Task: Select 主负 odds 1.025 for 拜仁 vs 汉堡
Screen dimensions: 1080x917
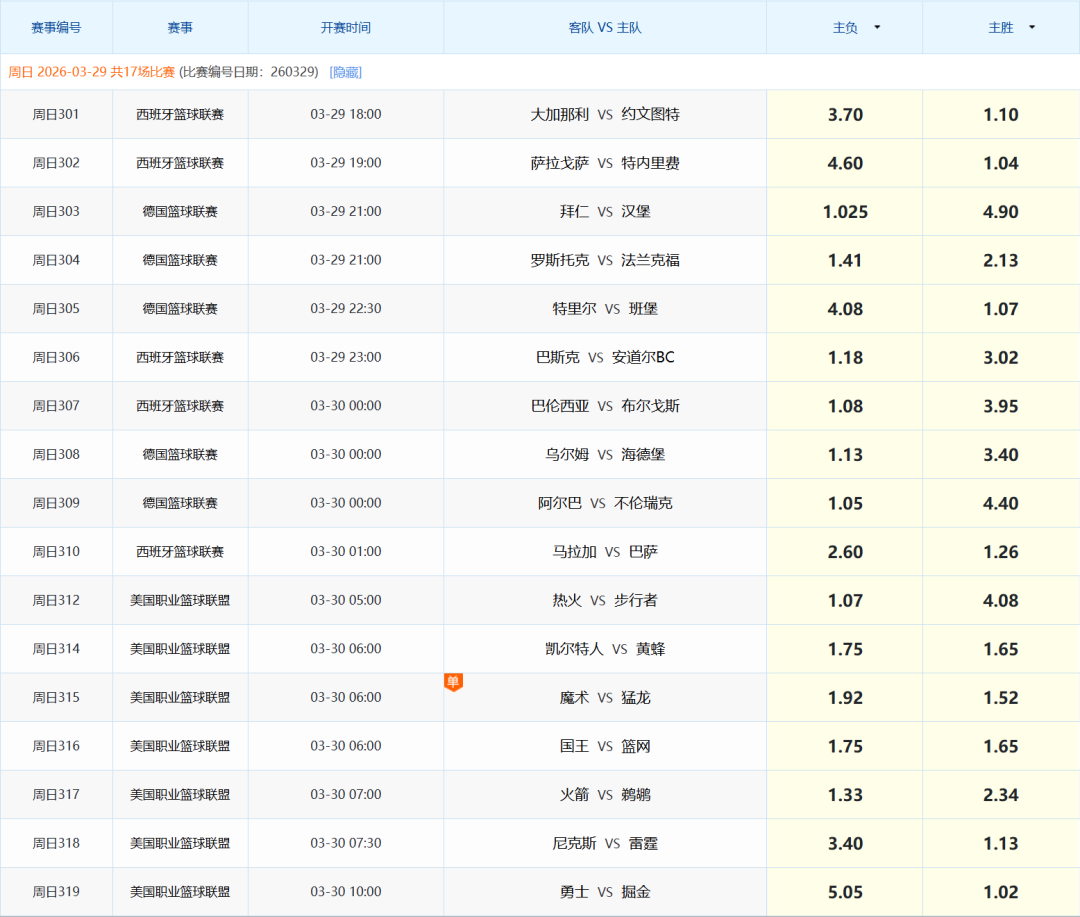Action: [845, 212]
